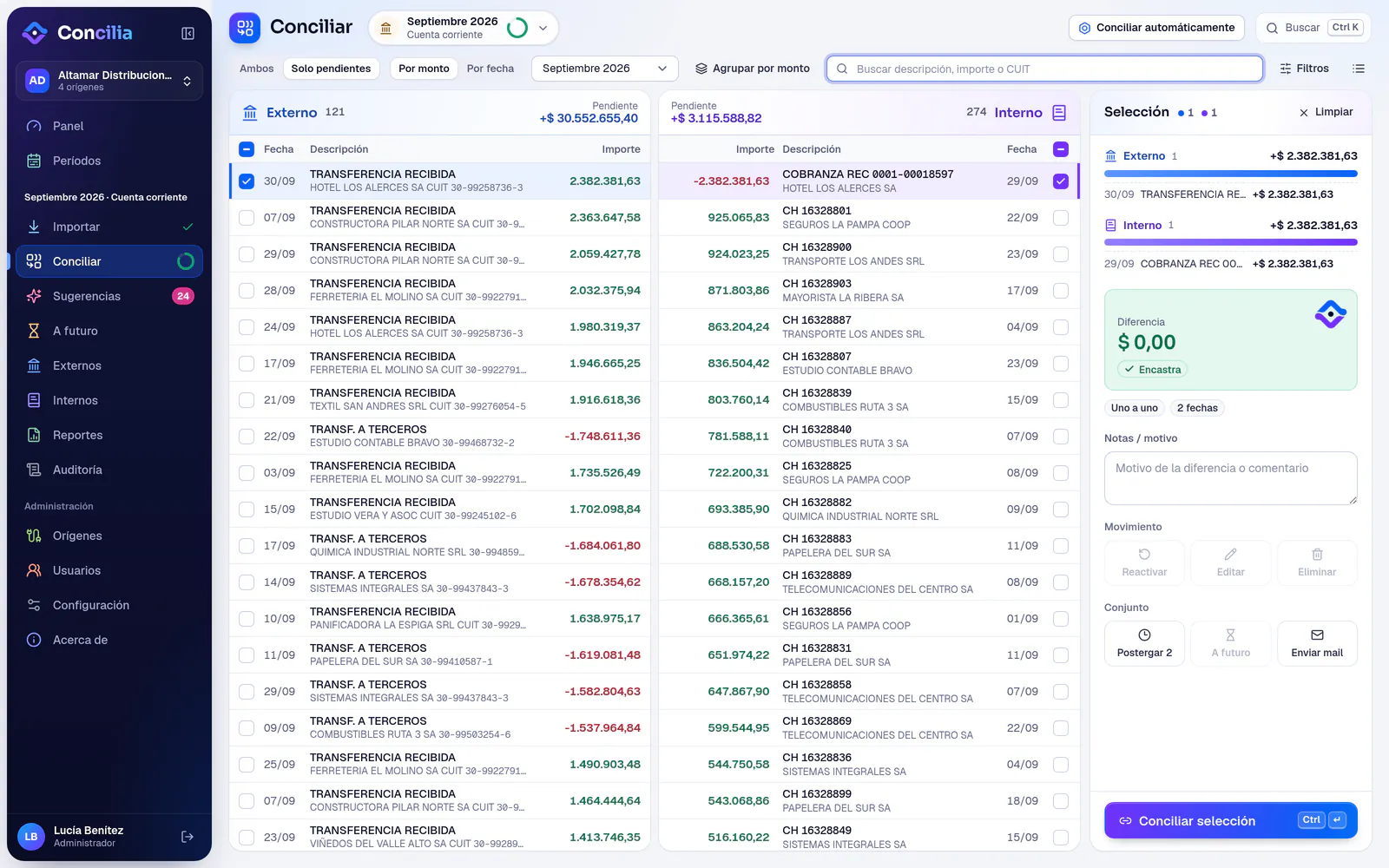Go to Externos bank section
The image size is (1389, 868).
coord(109,365)
